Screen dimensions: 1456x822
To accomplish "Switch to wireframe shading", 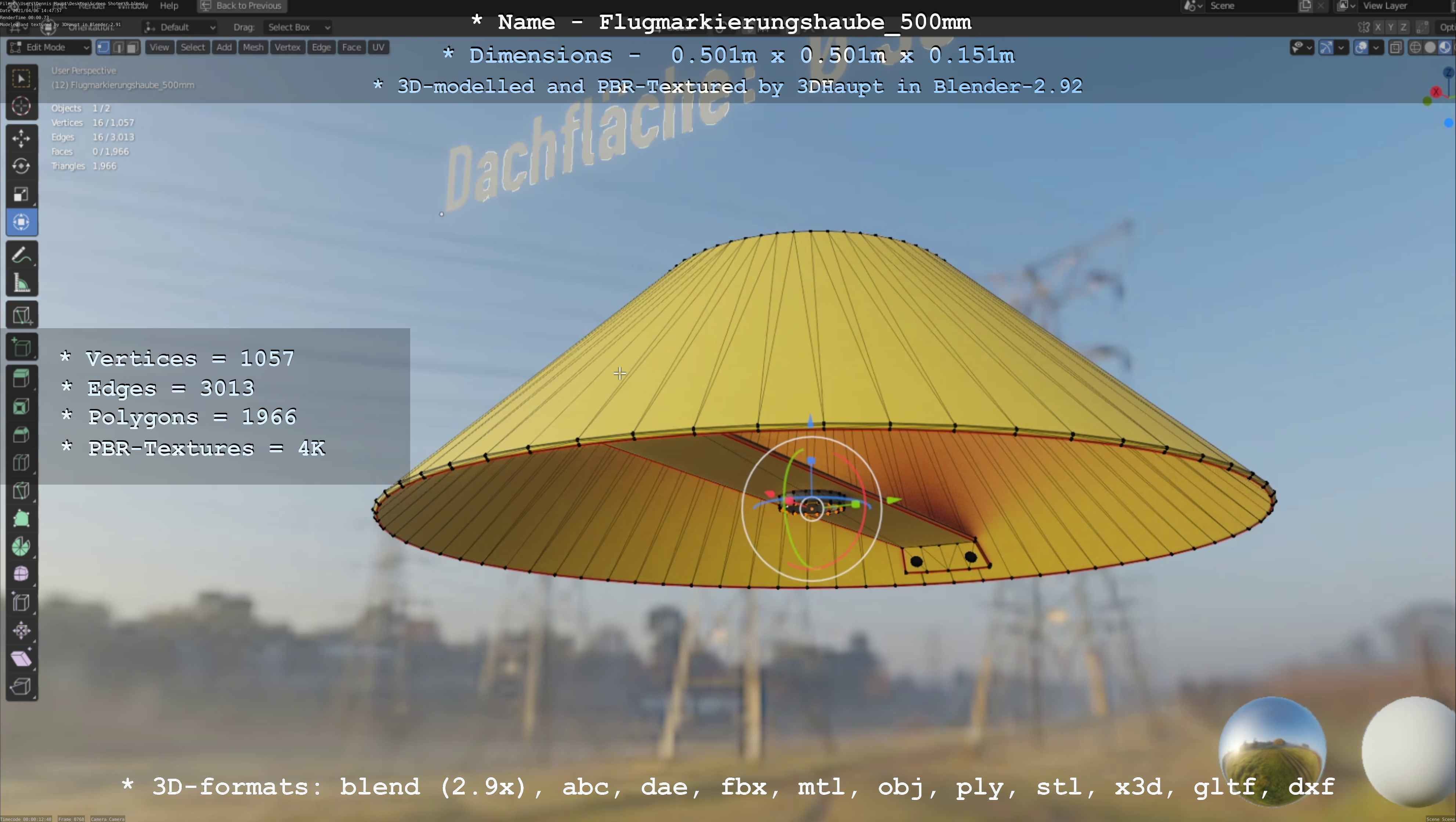I will 1415,47.
